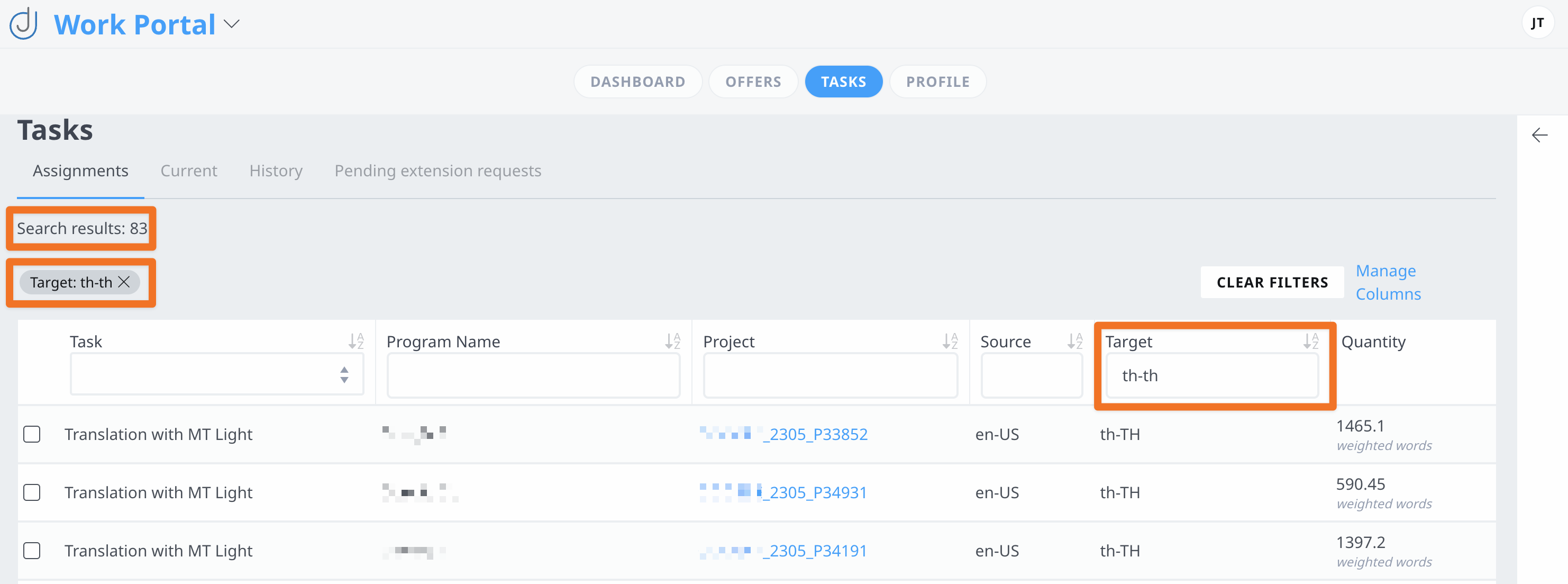This screenshot has height=584, width=1568.
Task: Open the Task filter dropdown
Action: pos(217,374)
